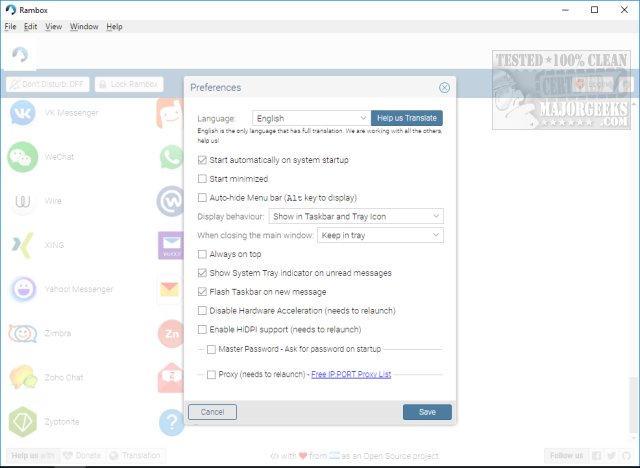Click the VK Messenger service icon
Screen dimensions: 640x468
(22, 113)
